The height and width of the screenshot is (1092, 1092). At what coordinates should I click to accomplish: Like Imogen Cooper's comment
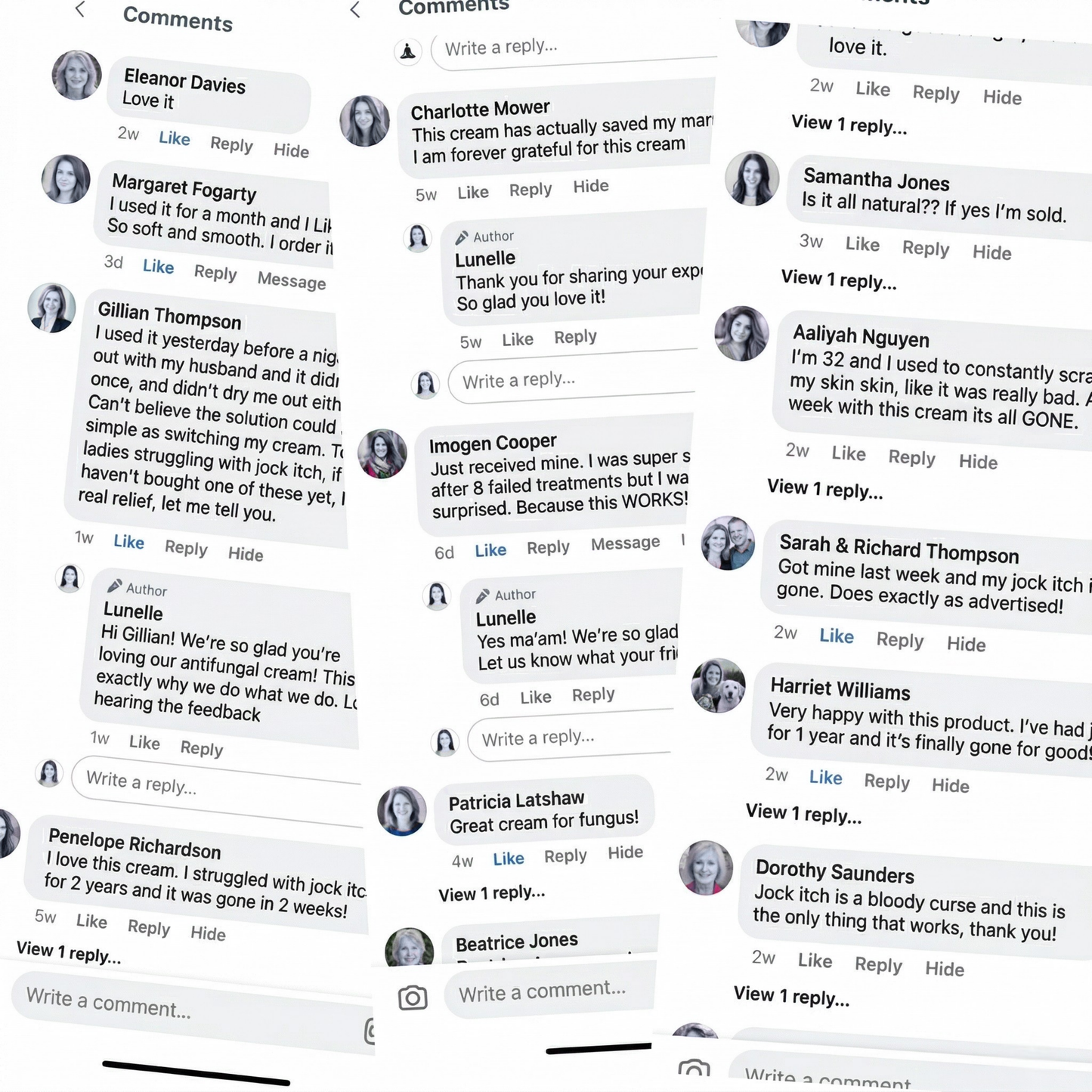tap(490, 550)
